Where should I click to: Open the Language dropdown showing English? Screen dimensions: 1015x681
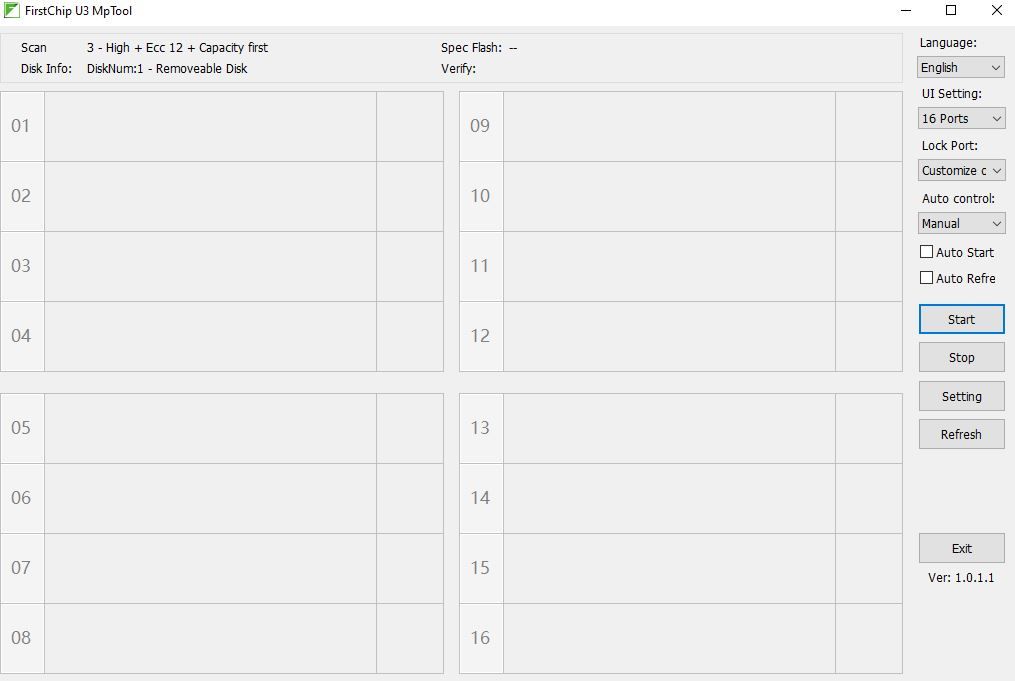pyautogui.click(x=961, y=67)
